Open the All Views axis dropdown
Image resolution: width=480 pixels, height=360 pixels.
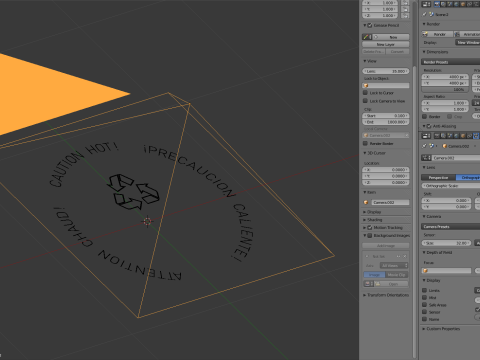[394, 266]
